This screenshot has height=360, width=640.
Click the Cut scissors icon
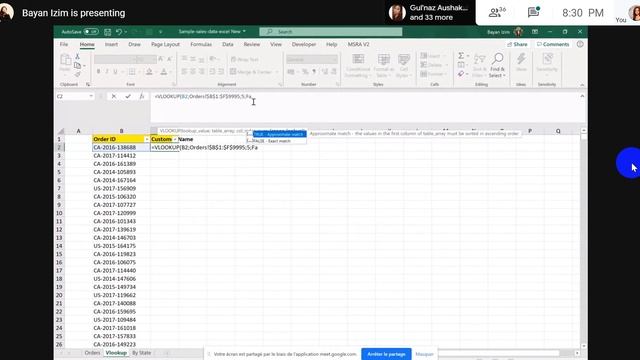77,57
